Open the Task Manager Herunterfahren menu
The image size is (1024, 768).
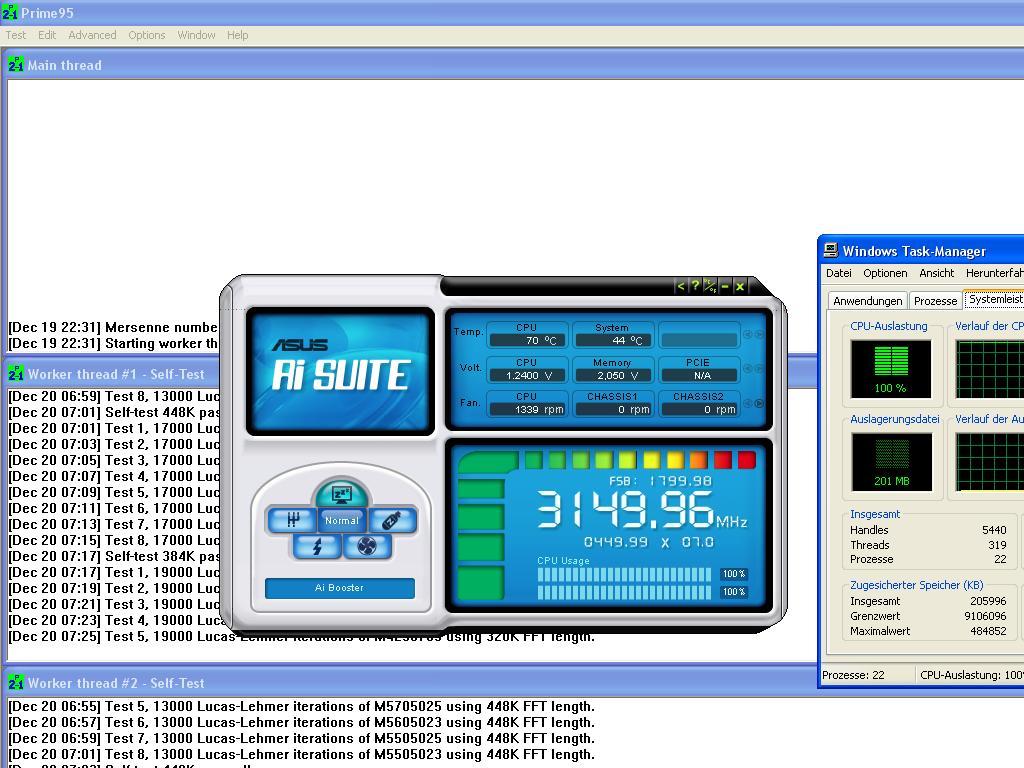pyautogui.click(x=994, y=273)
